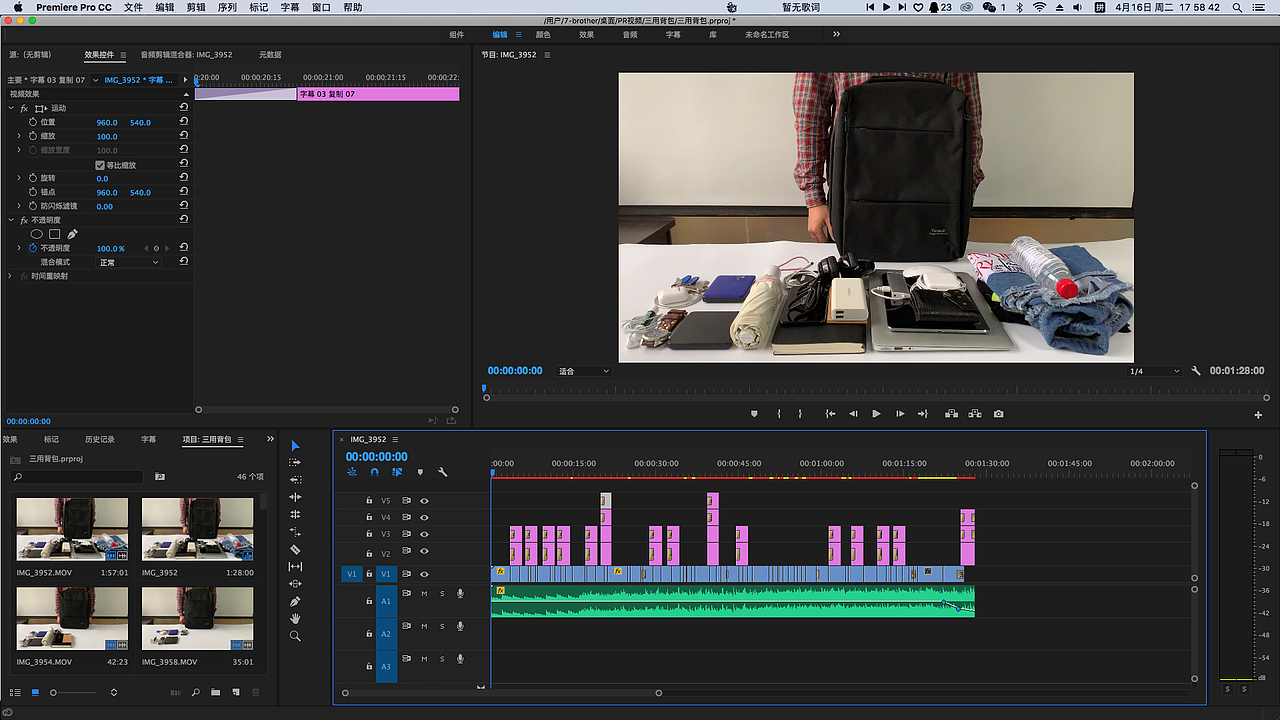This screenshot has width=1280, height=720.
Task: Open the program zoom level dropdown
Action: click(583, 371)
